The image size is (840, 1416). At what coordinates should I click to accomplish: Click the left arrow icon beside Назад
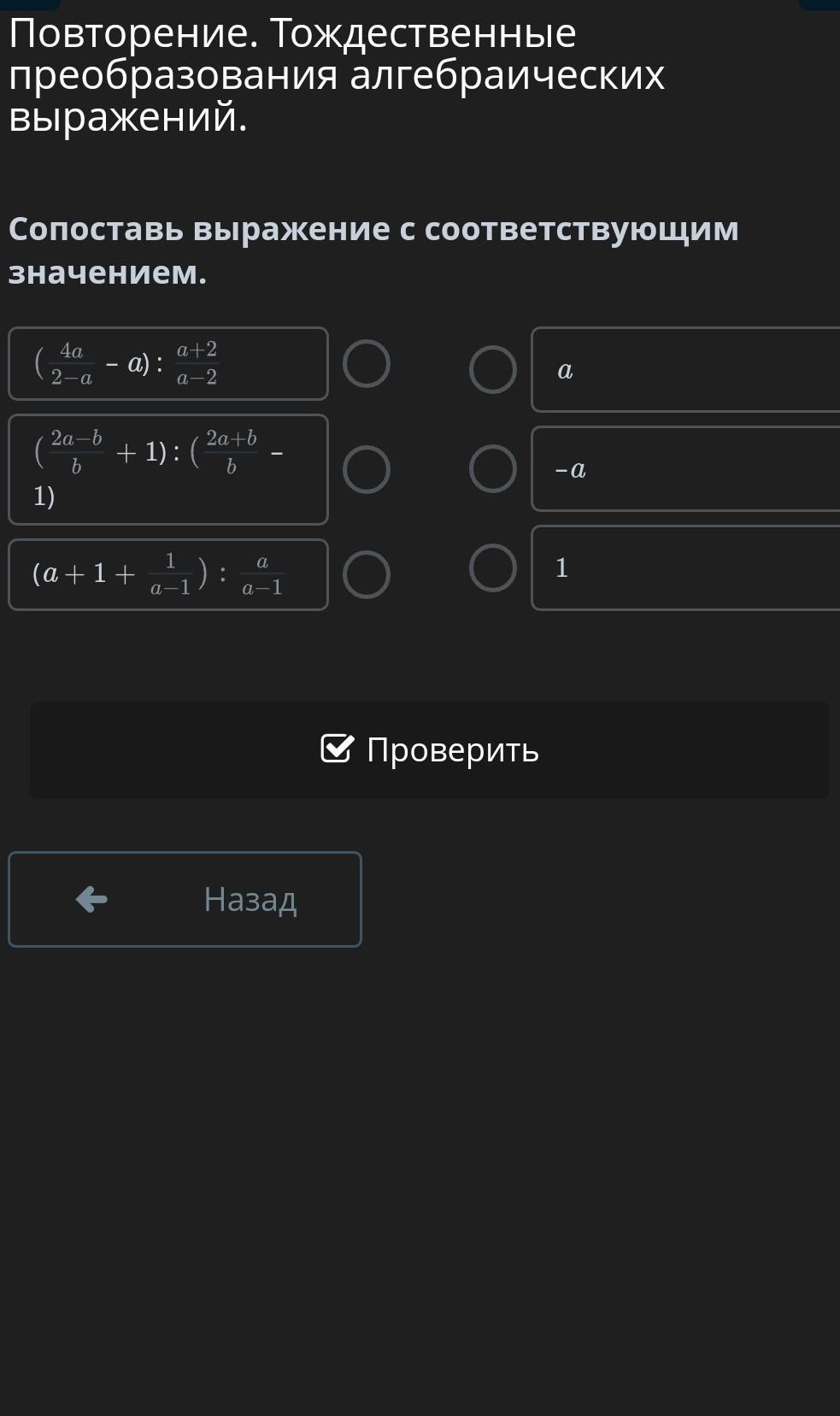pyautogui.click(x=91, y=899)
